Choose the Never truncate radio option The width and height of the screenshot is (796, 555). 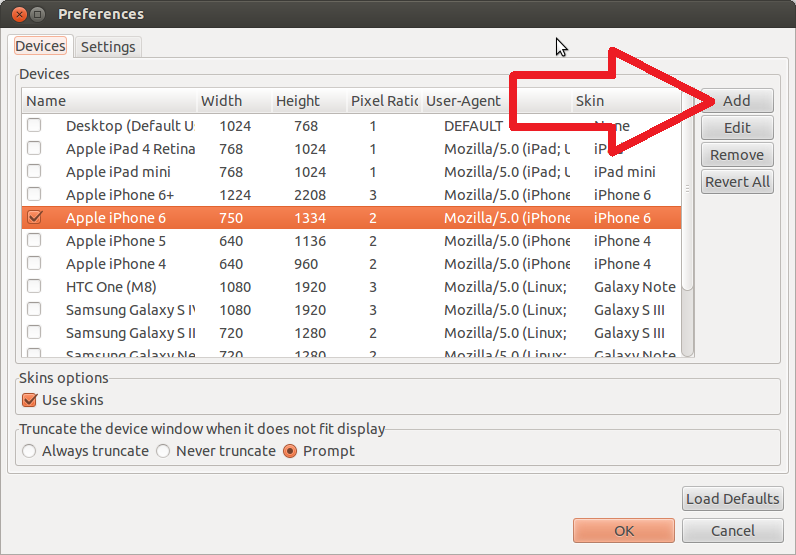(x=163, y=451)
